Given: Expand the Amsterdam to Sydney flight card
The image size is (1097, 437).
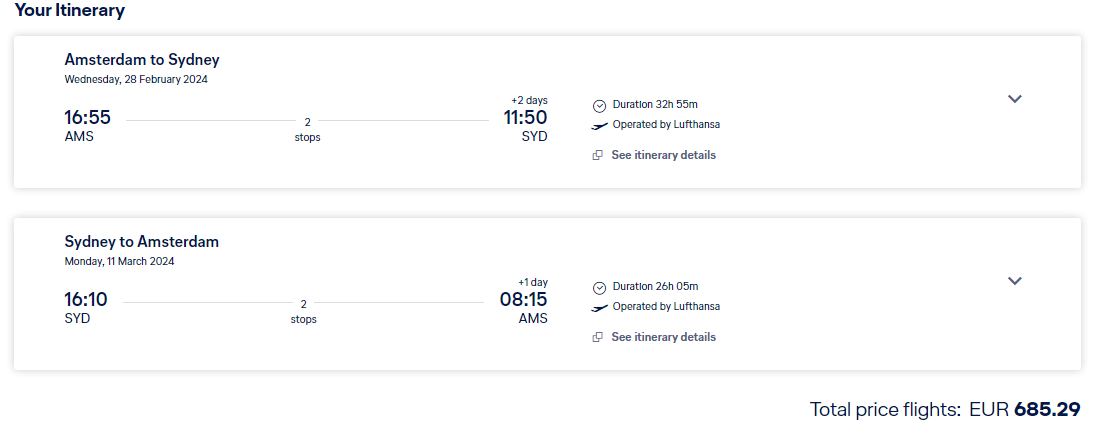Looking at the screenshot, I should [x=1014, y=99].
